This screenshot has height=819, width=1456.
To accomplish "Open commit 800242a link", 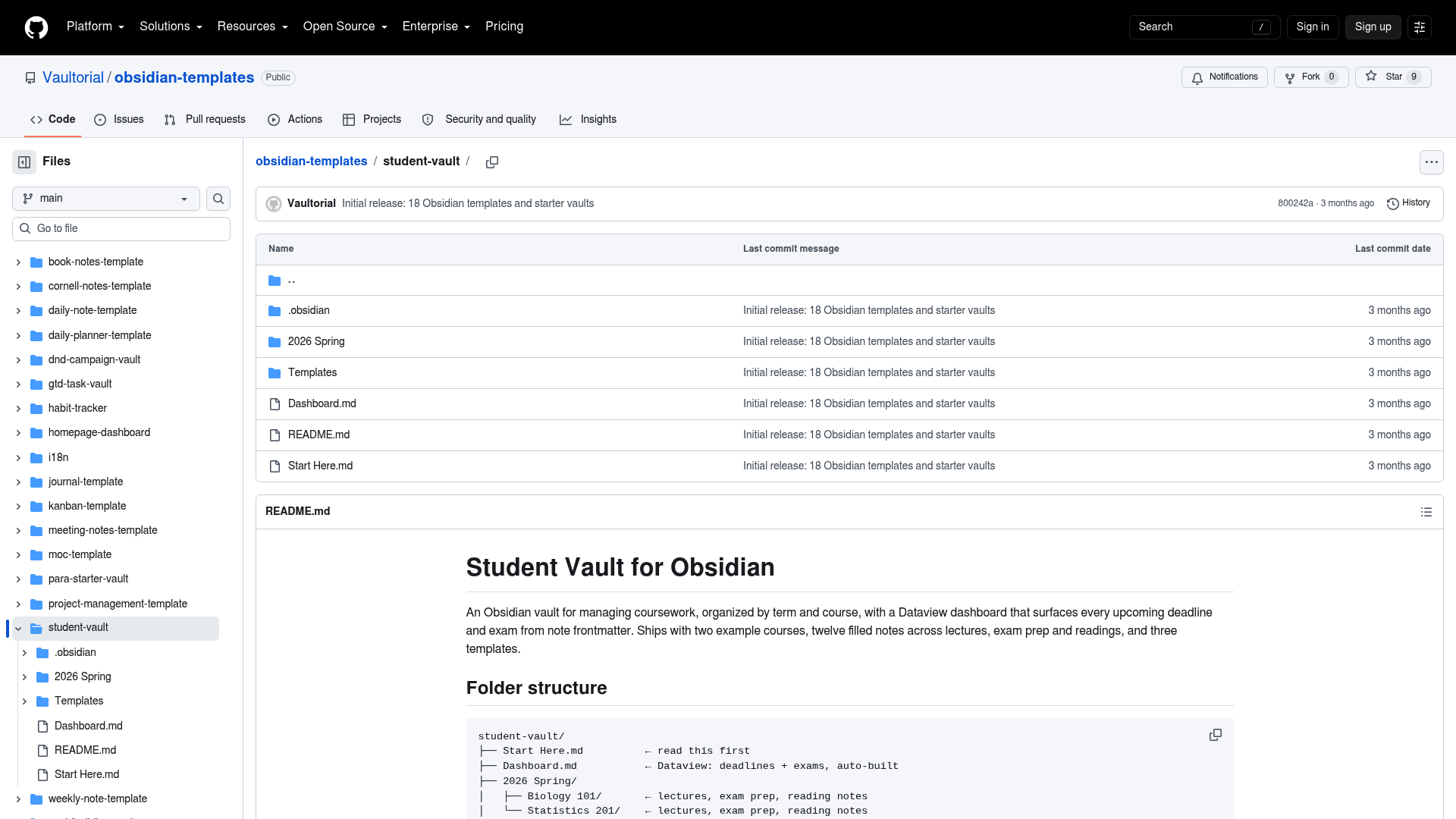I will click(x=1295, y=204).
